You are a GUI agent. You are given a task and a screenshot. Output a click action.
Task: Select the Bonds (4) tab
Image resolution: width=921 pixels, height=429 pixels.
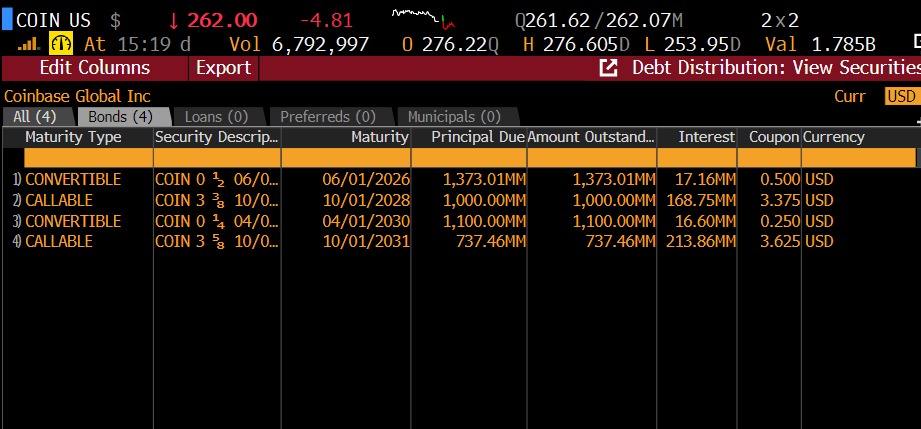point(120,116)
